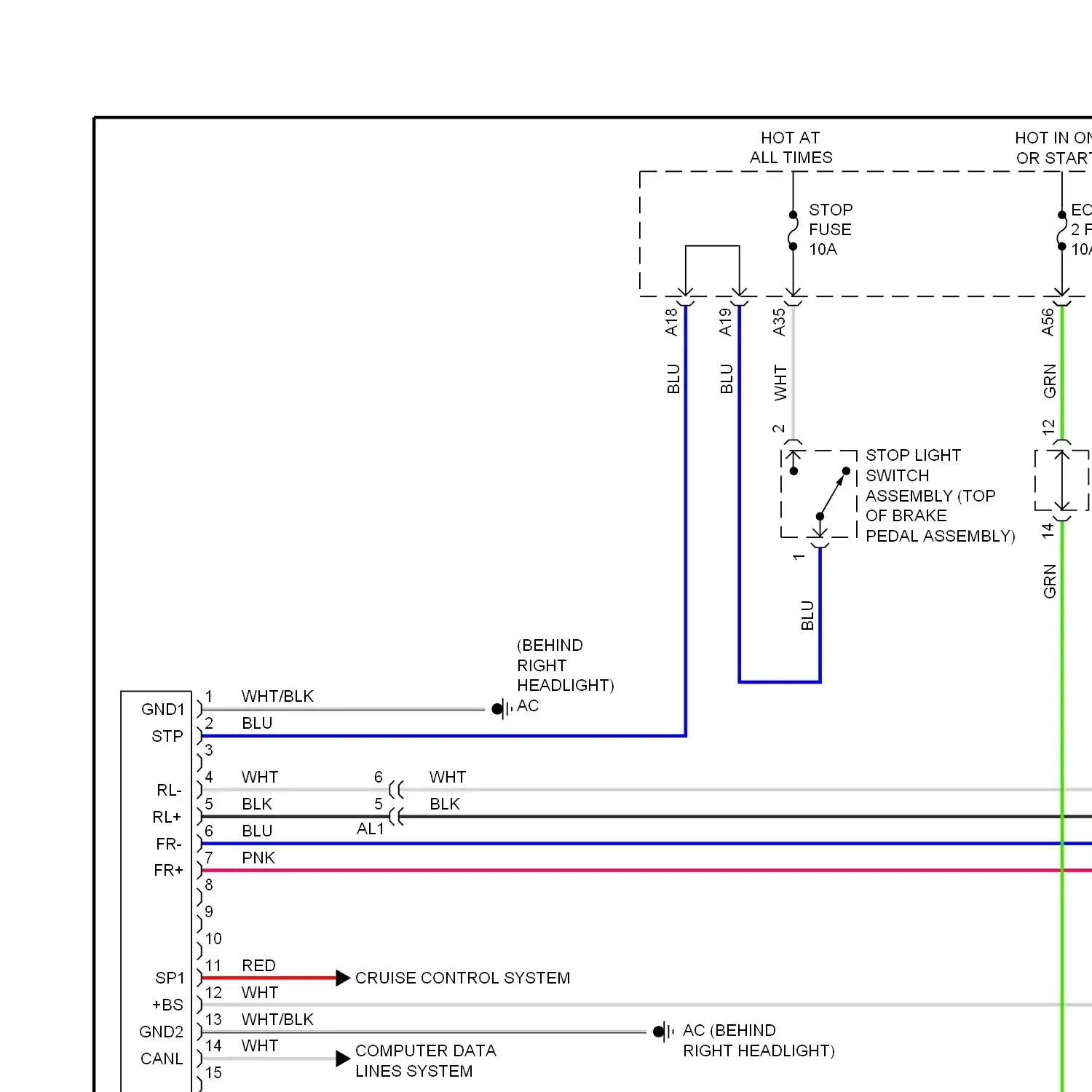
Task: Click the GND1 terminal label
Action: pos(163,710)
